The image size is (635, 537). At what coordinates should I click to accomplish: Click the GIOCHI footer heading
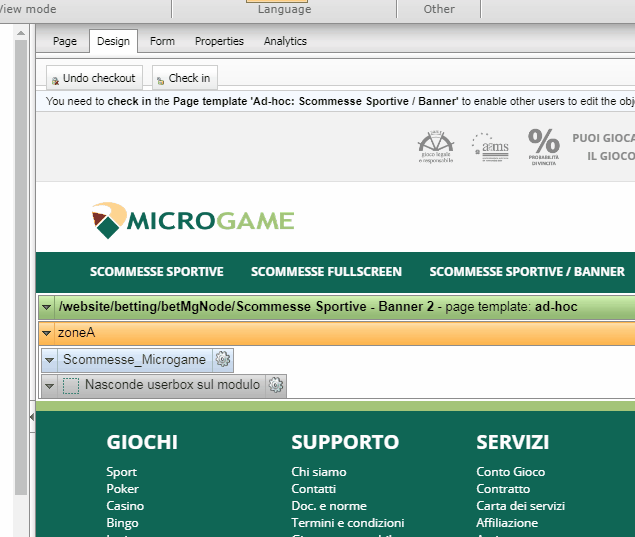point(142,442)
